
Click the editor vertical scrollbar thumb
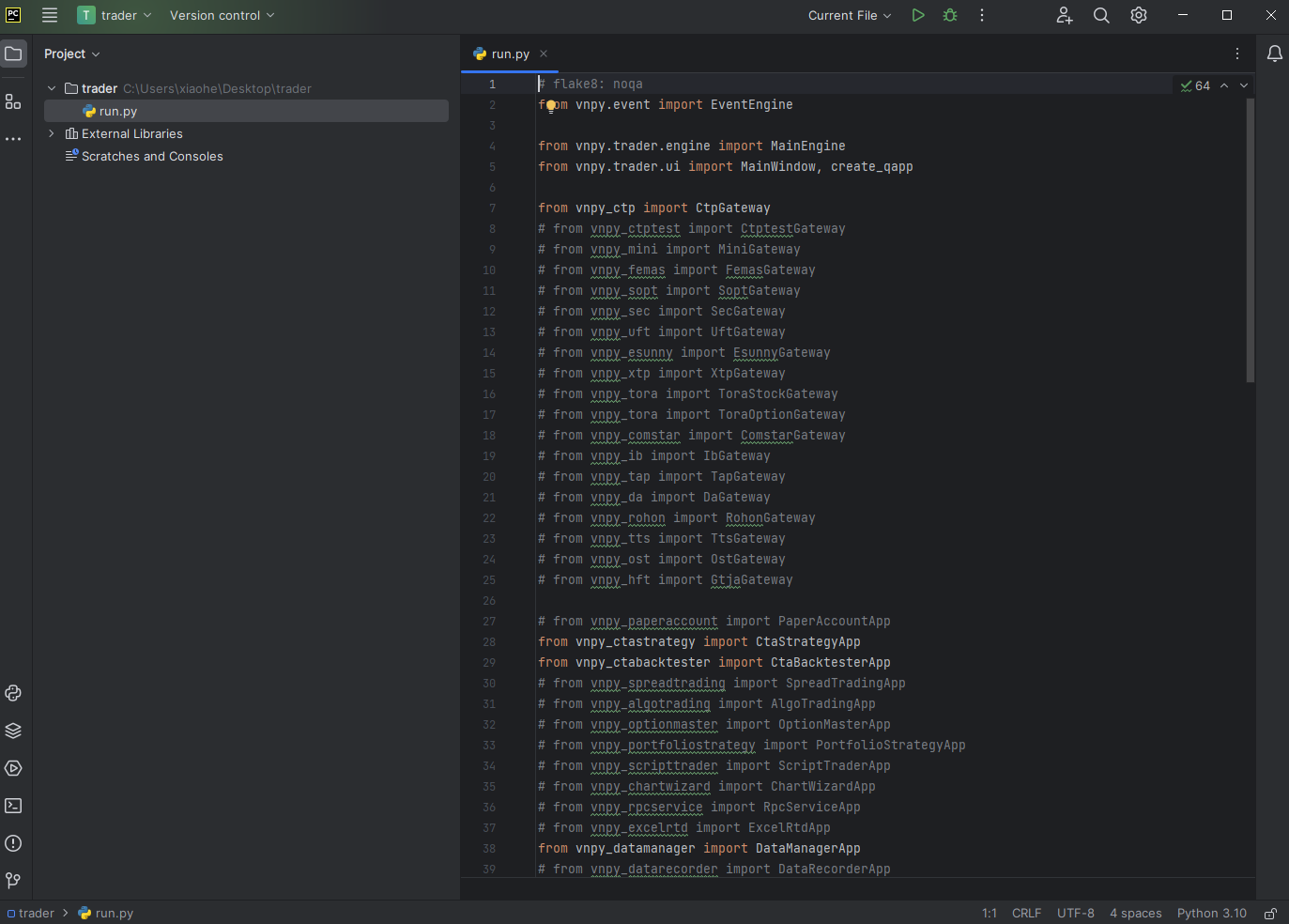pyautogui.click(x=1251, y=239)
